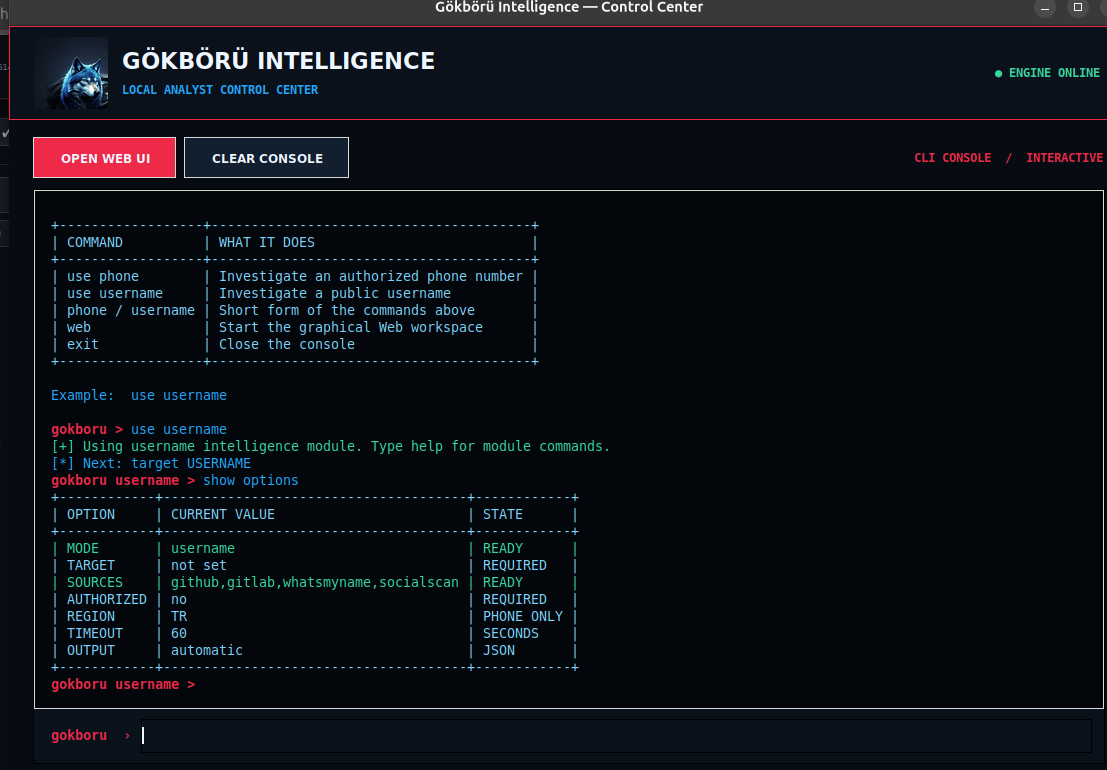Click the last 'gokboru username >' prompt

pyautogui.click(x=123, y=684)
